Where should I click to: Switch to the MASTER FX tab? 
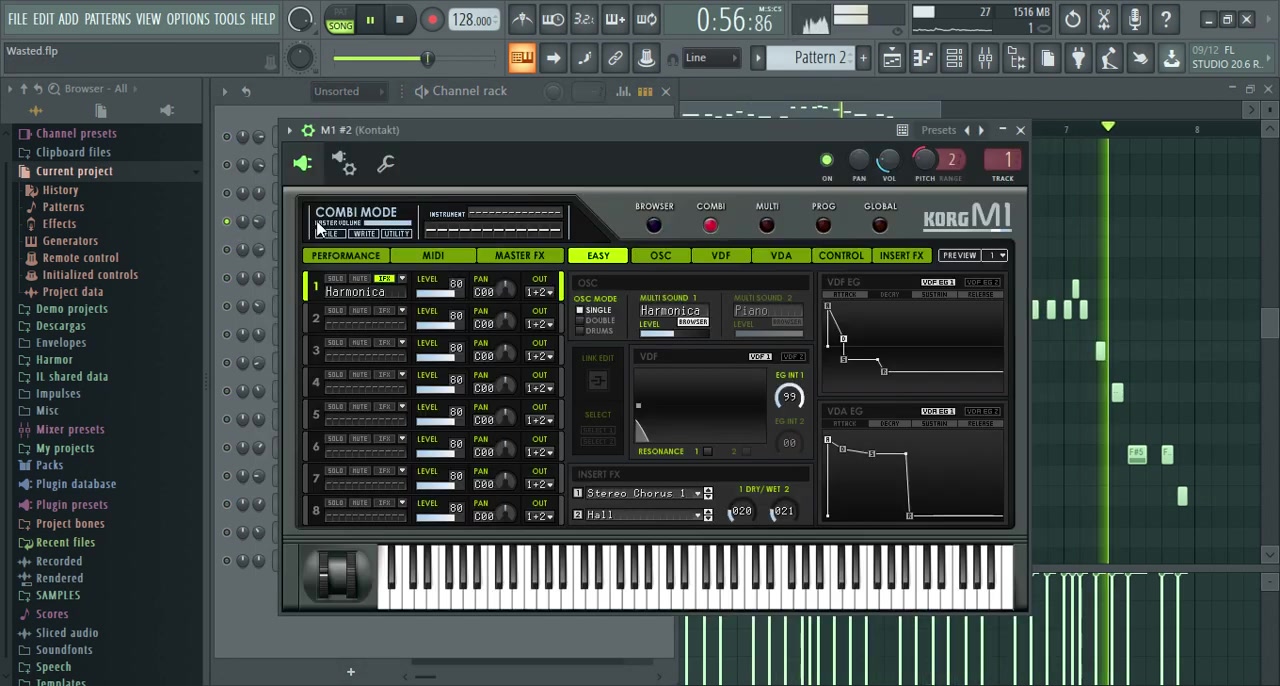click(x=519, y=256)
